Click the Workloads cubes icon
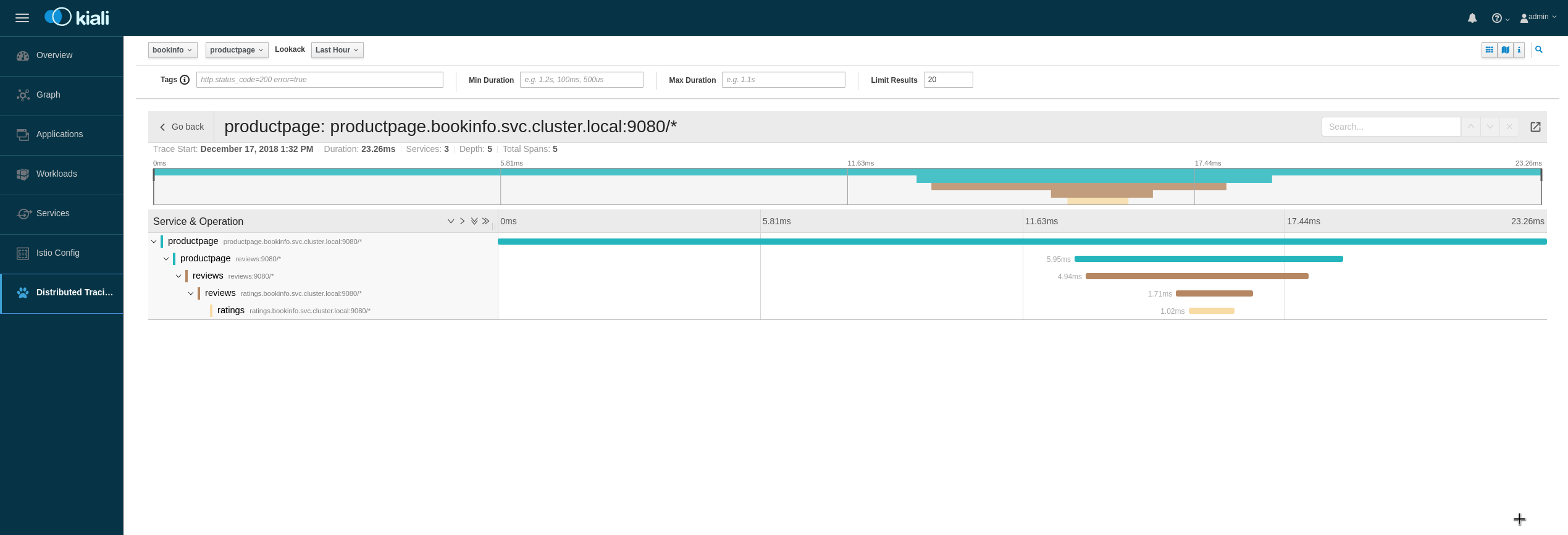This screenshot has width=1568, height=535. 23,174
